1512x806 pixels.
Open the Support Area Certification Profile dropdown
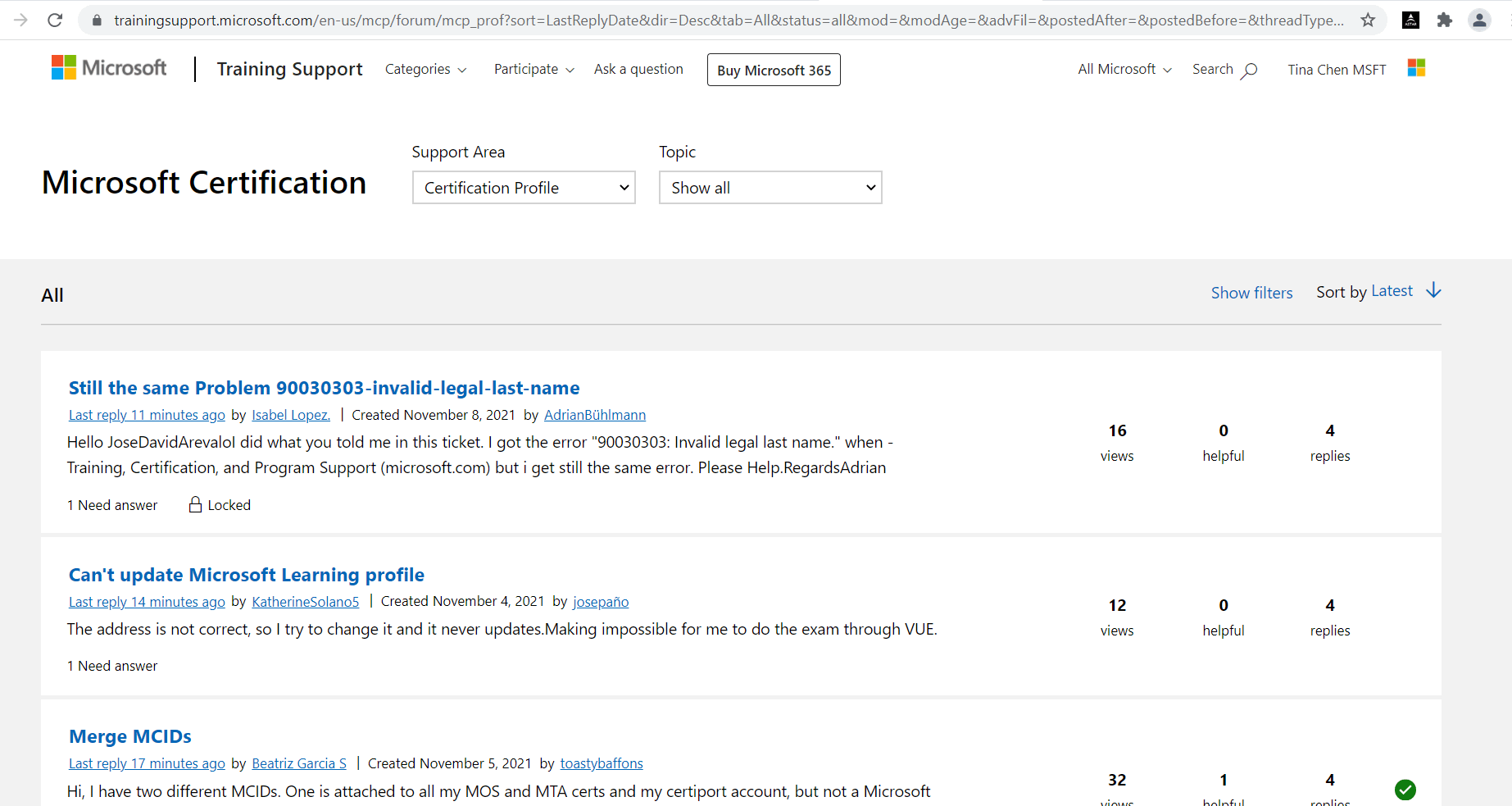pos(524,188)
